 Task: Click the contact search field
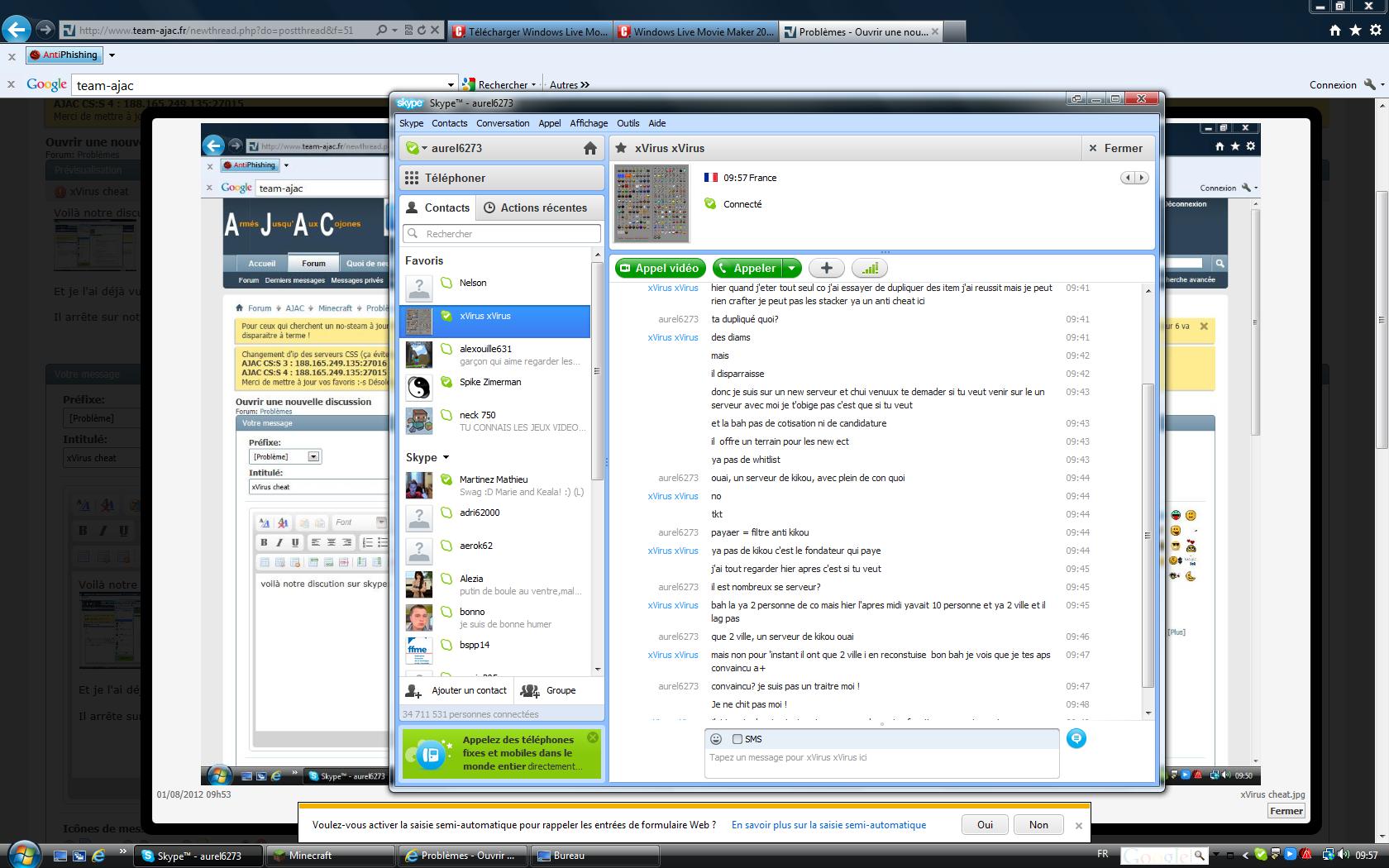click(503, 234)
